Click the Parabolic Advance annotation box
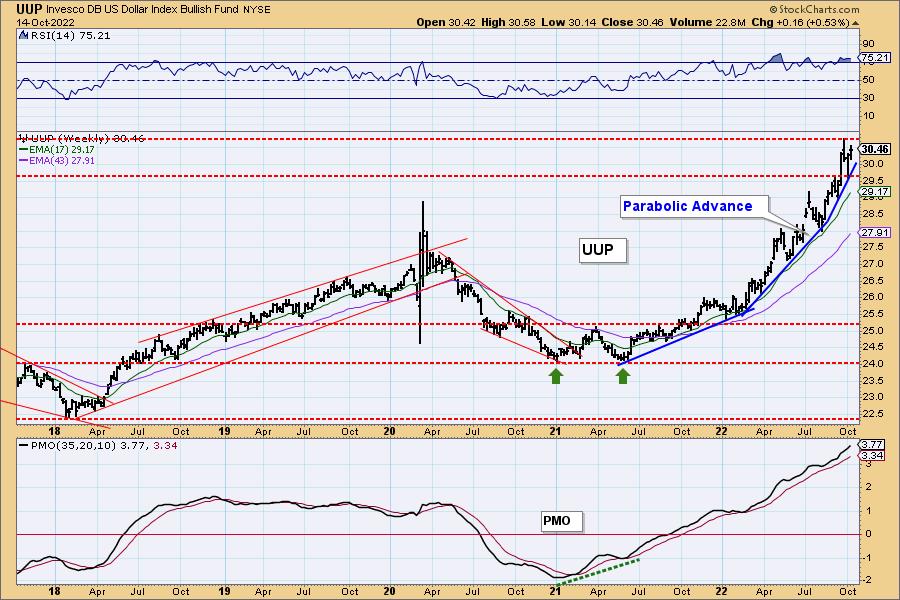This screenshot has width=900, height=600. pos(693,206)
